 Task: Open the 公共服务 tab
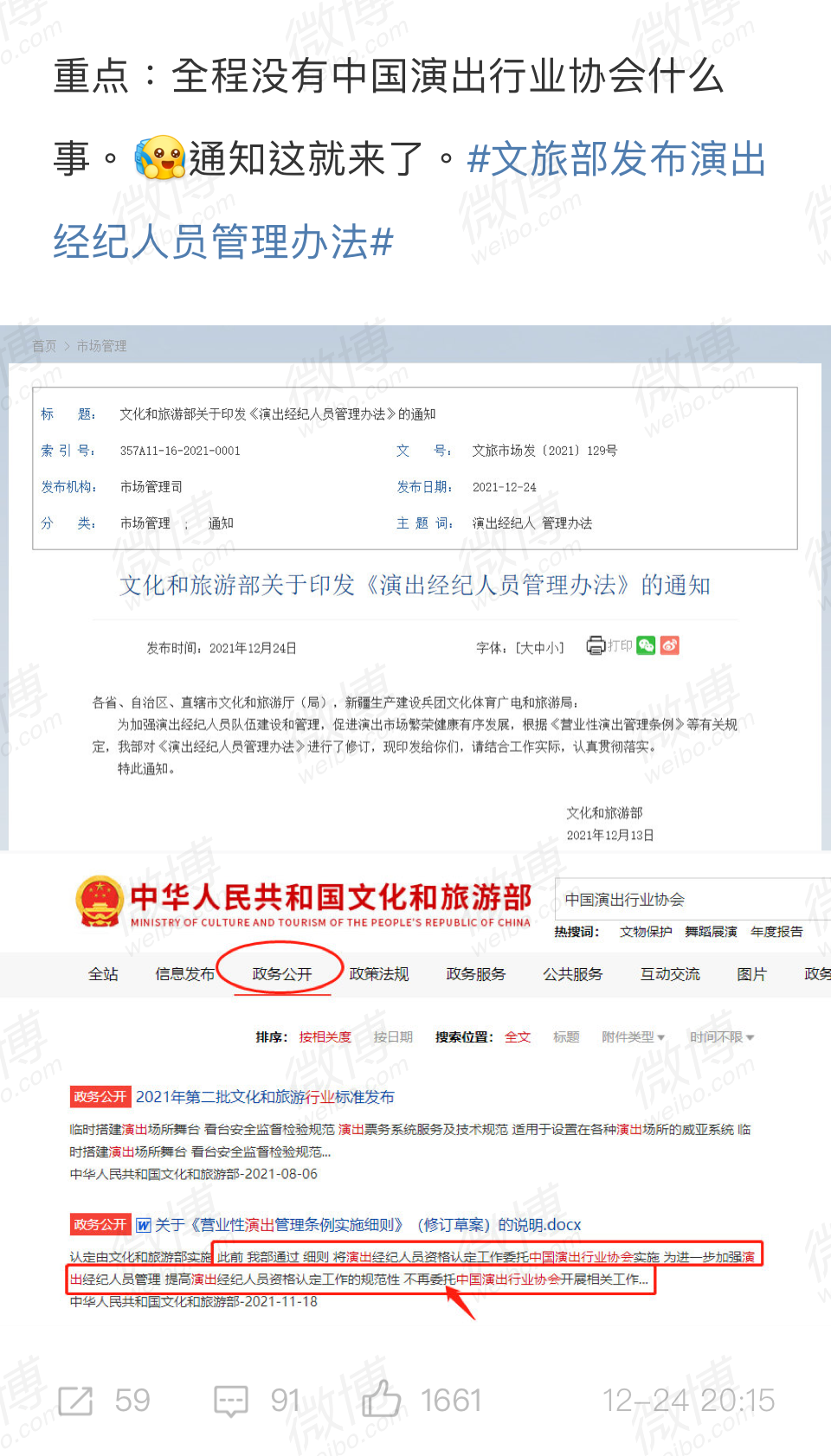point(572,974)
